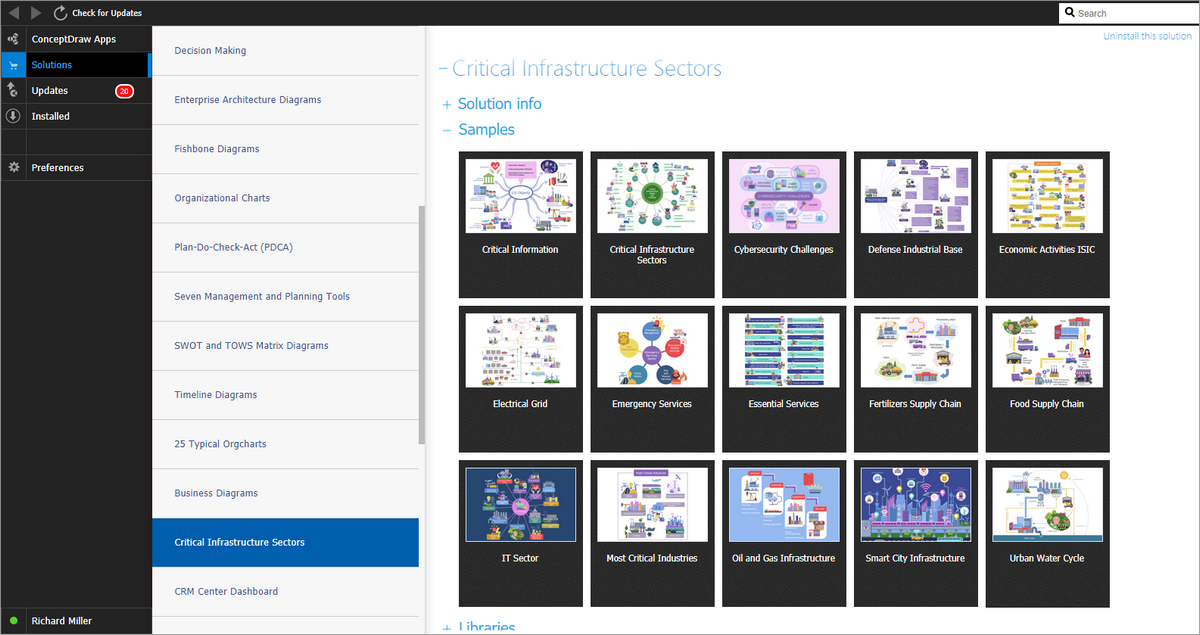
Task: Open the ConceptDraw Apps section
Action: click(75, 39)
